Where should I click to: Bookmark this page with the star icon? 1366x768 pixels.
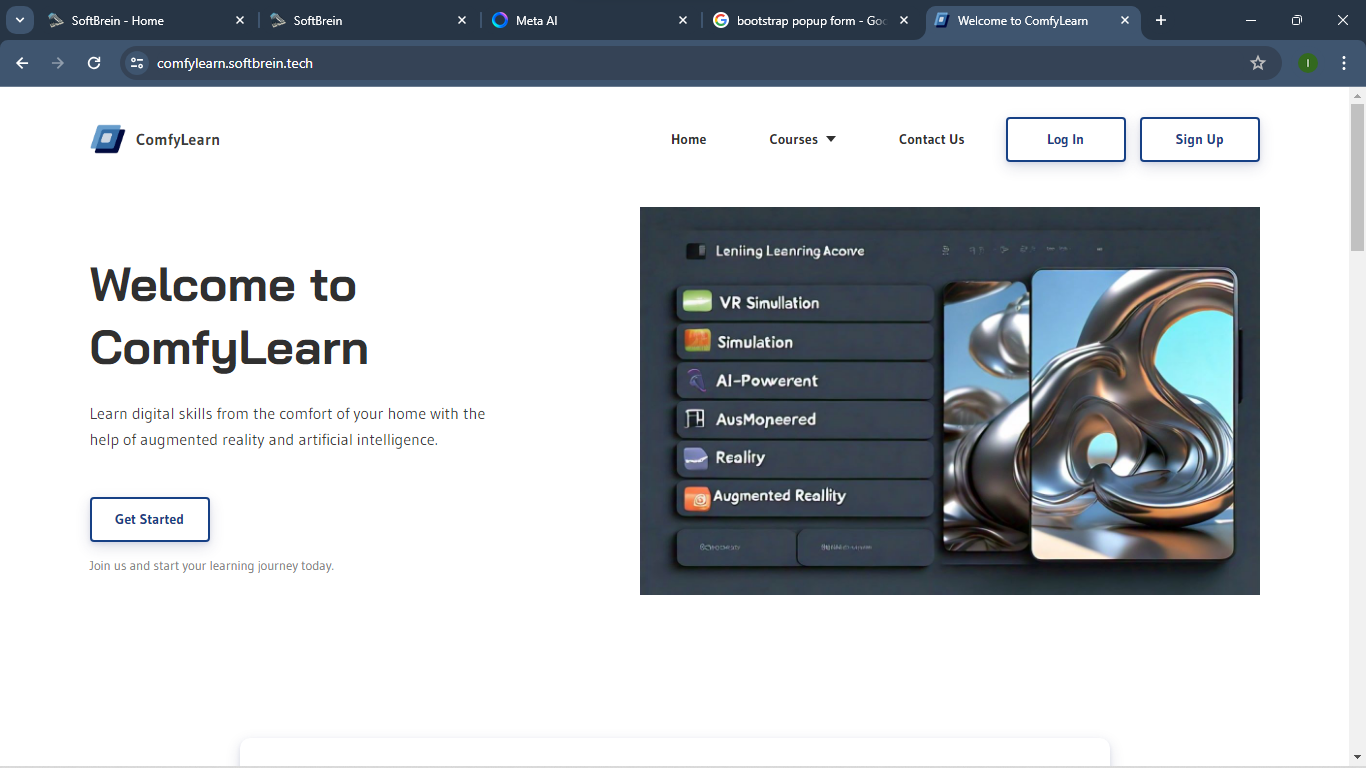(1258, 63)
